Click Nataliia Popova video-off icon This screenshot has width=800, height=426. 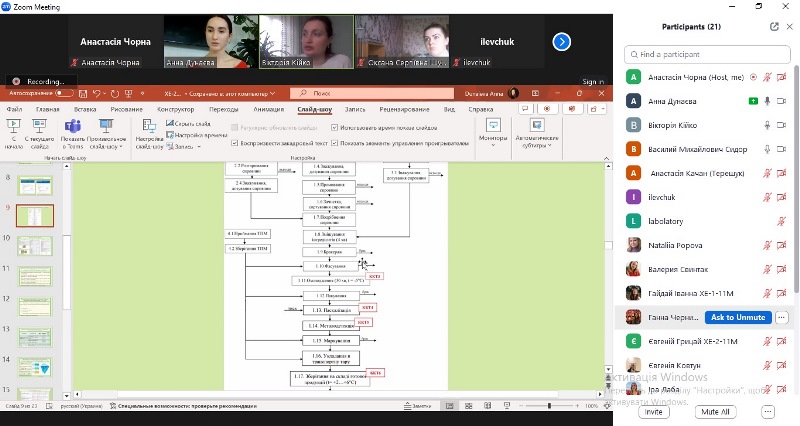pyautogui.click(x=781, y=245)
